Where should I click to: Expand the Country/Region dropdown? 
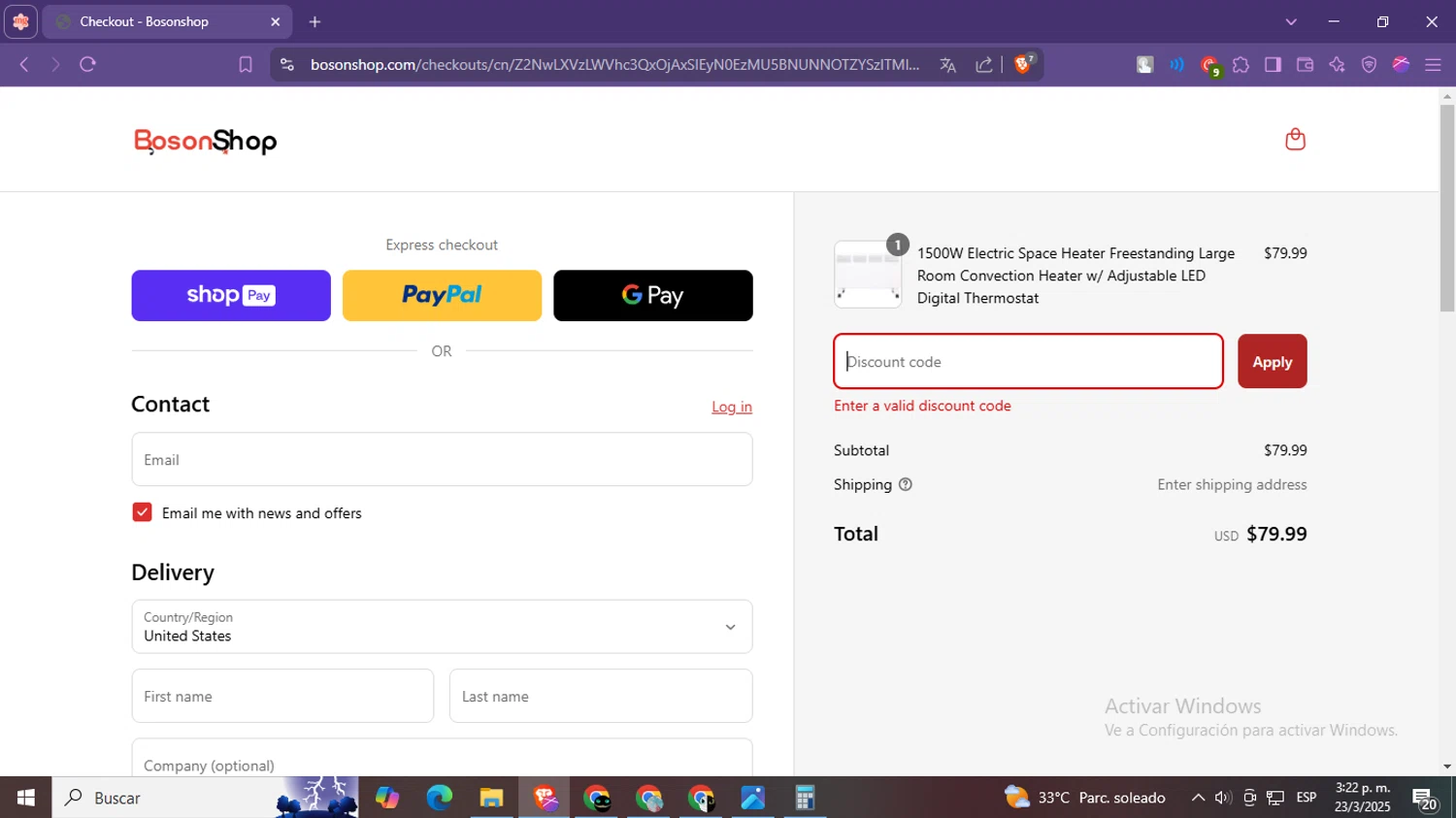(x=442, y=627)
